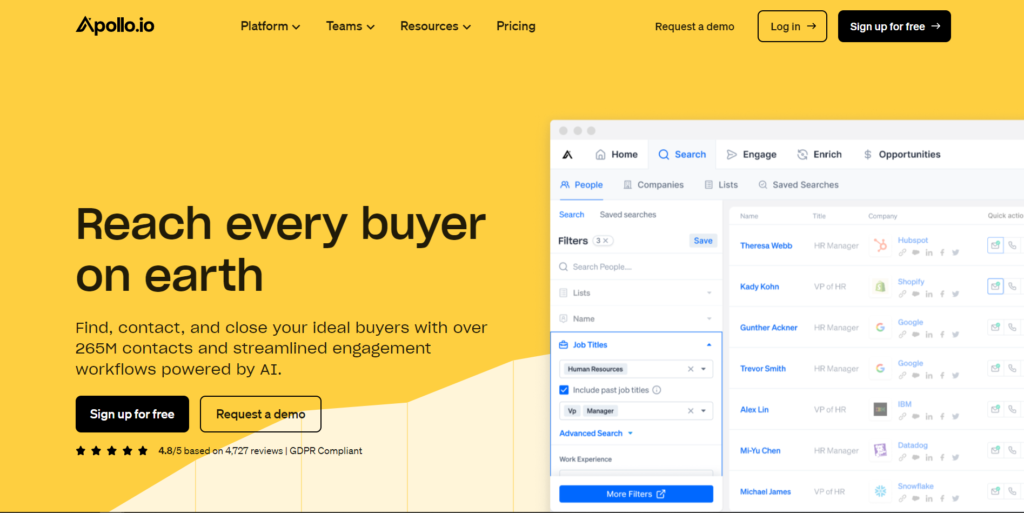Click the magnifier icon in Search People field
The height and width of the screenshot is (513, 1024).
coord(564,267)
